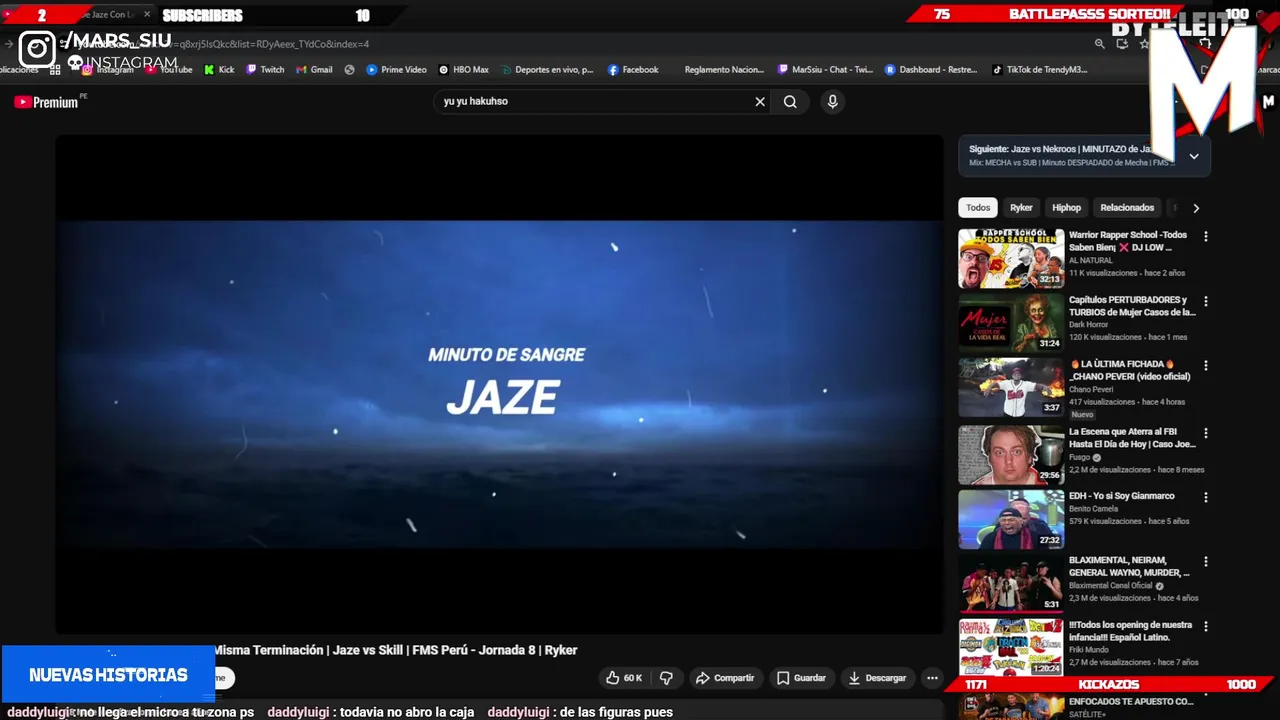Open LA ÚLTIMA FICHADA video thumbnail
Screen dimensions: 1280x720
1011,387
